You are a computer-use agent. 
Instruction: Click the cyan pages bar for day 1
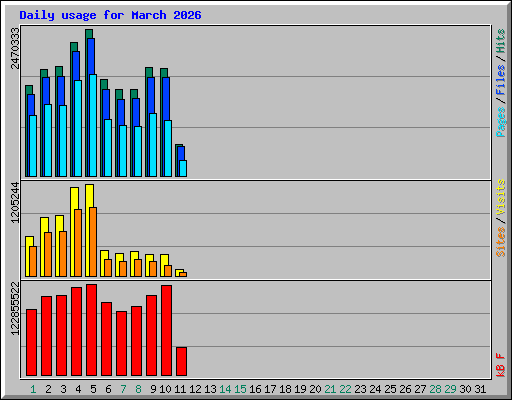[33, 146]
